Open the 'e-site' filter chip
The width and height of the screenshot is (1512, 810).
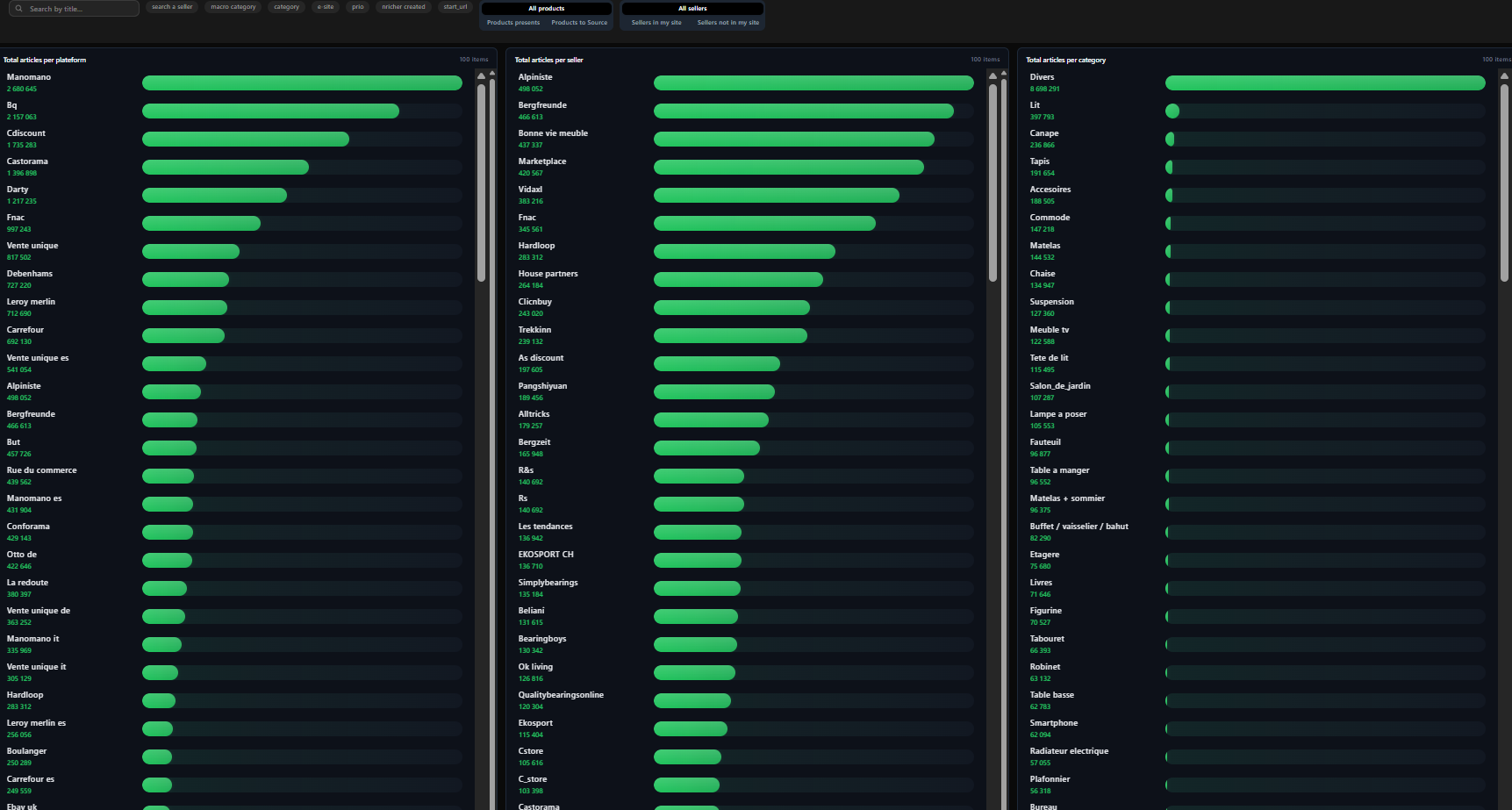326,7
